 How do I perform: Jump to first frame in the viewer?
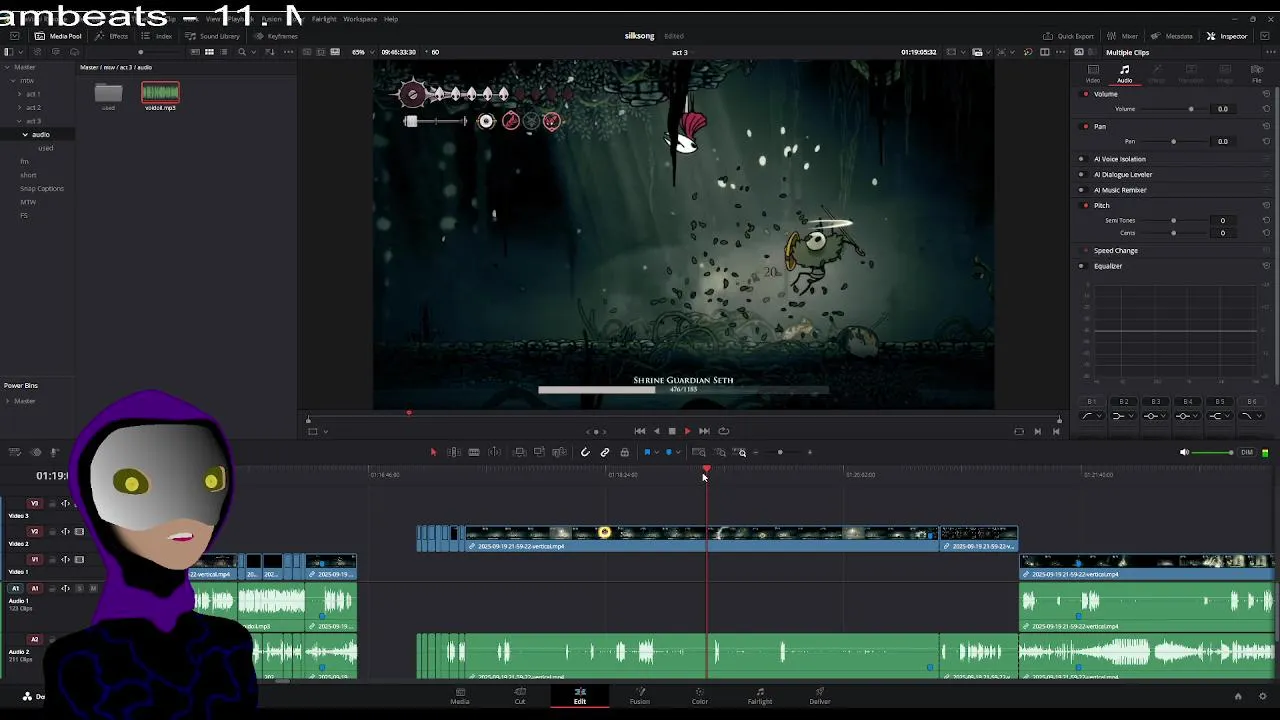[x=640, y=431]
